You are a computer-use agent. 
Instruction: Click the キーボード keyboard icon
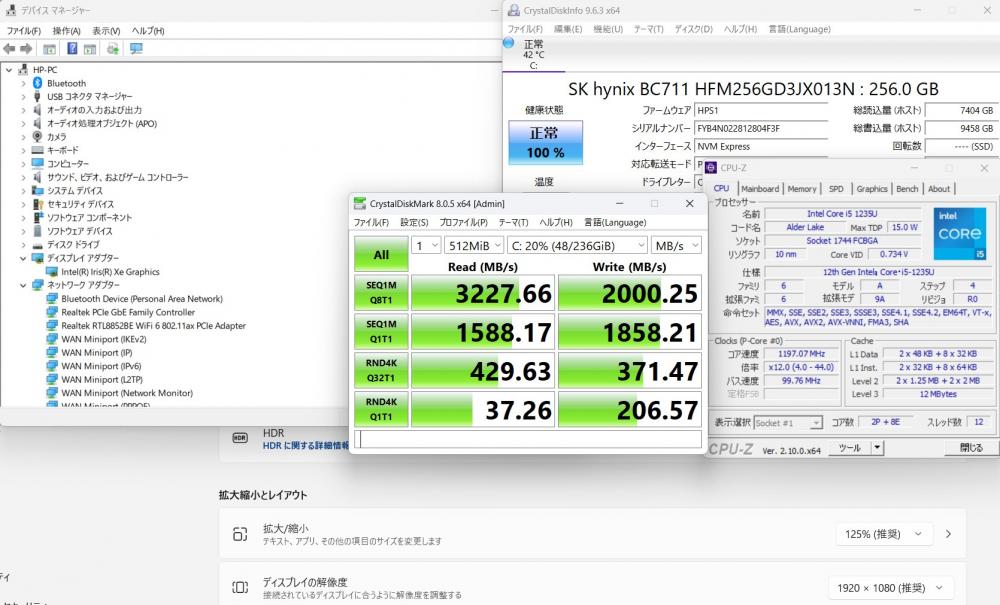pyautogui.click(x=38, y=150)
